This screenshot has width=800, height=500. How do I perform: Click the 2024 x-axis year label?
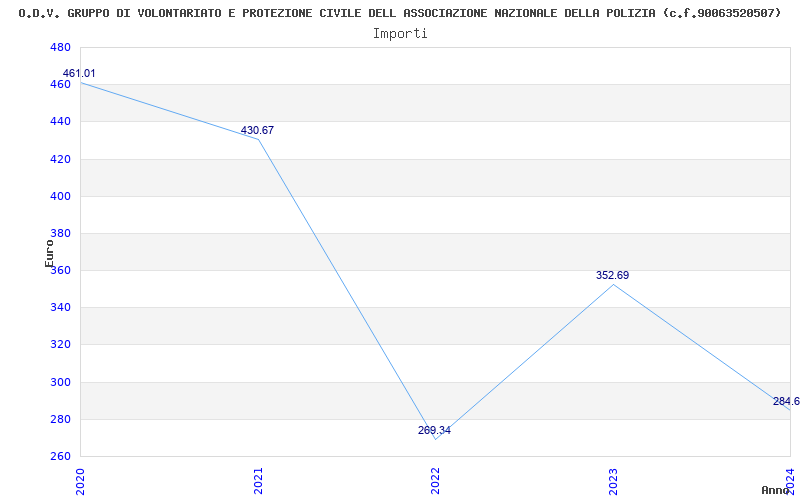[790, 480]
